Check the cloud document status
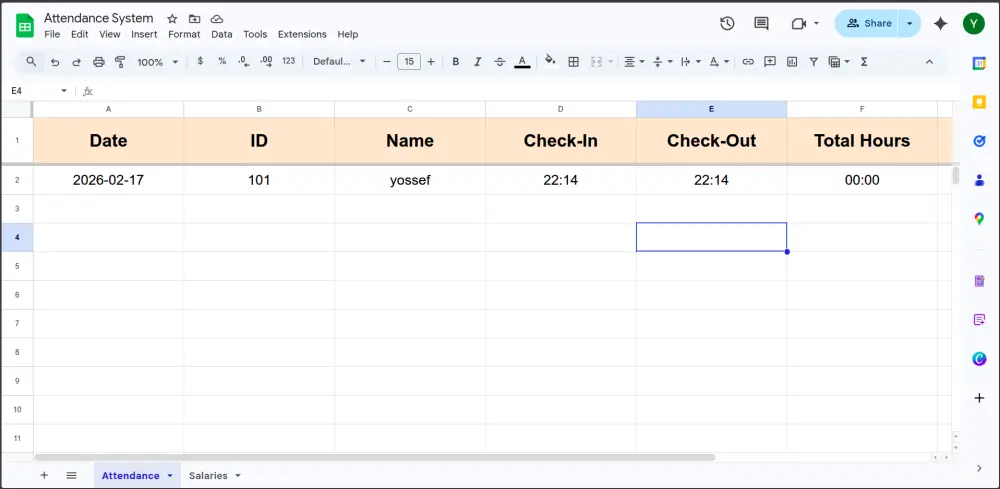Viewport: 1000px width, 489px height. 217,18
